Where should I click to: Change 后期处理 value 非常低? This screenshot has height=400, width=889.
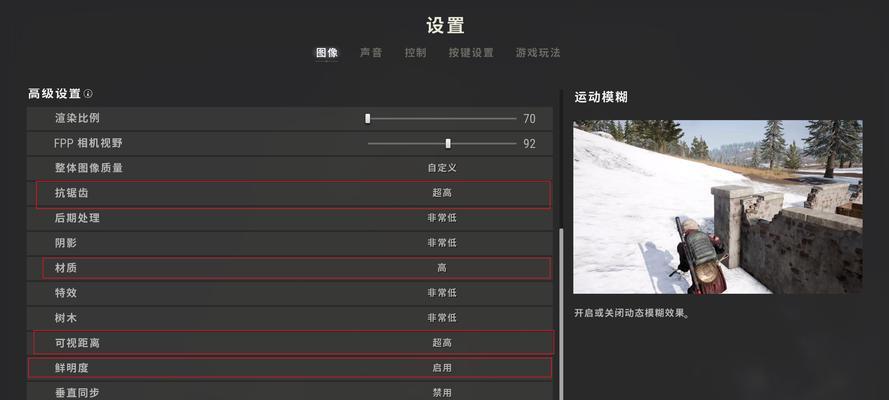coord(442,218)
